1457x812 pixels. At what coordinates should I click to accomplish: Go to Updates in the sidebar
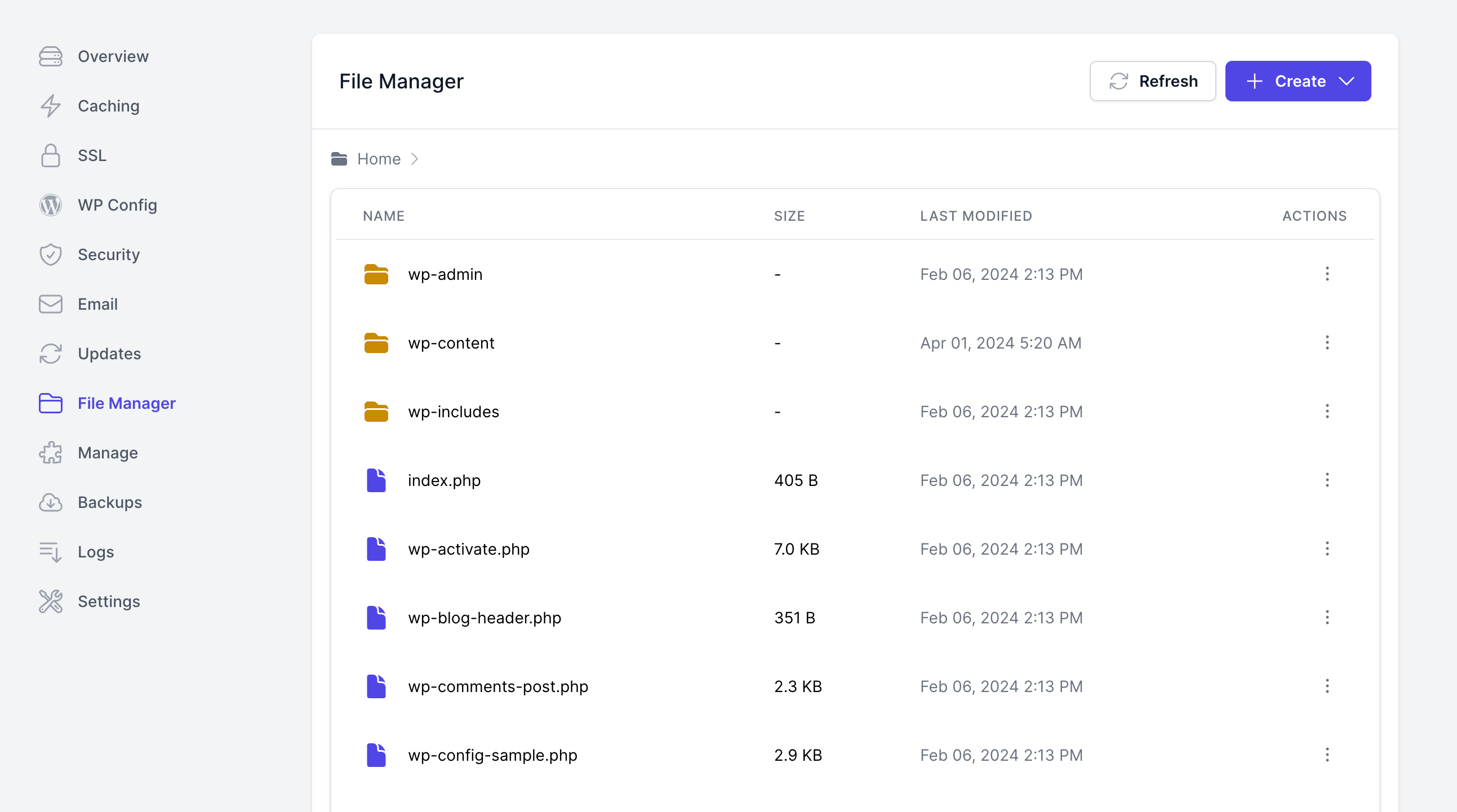[x=109, y=354]
